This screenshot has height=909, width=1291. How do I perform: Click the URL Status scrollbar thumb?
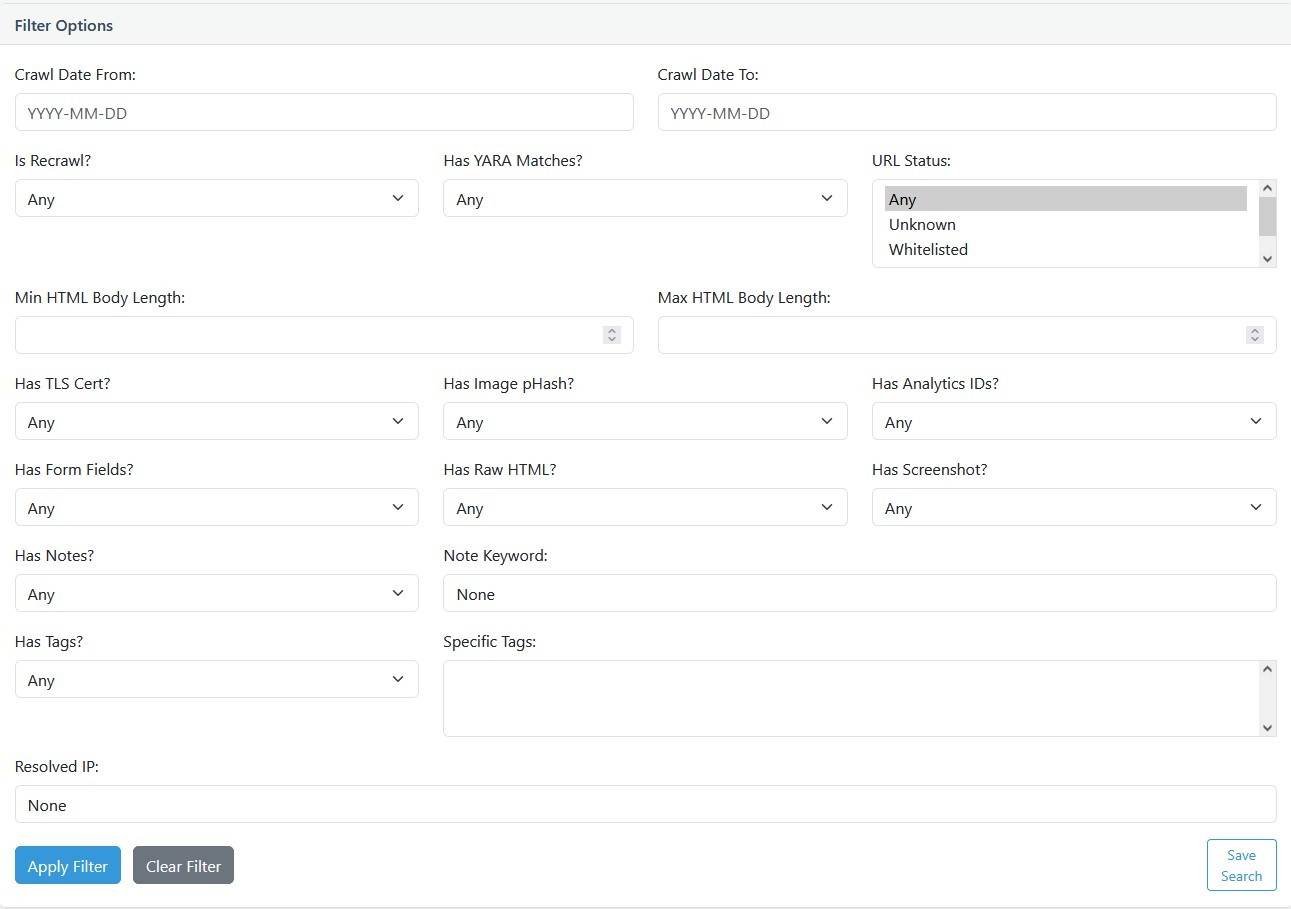(1268, 216)
